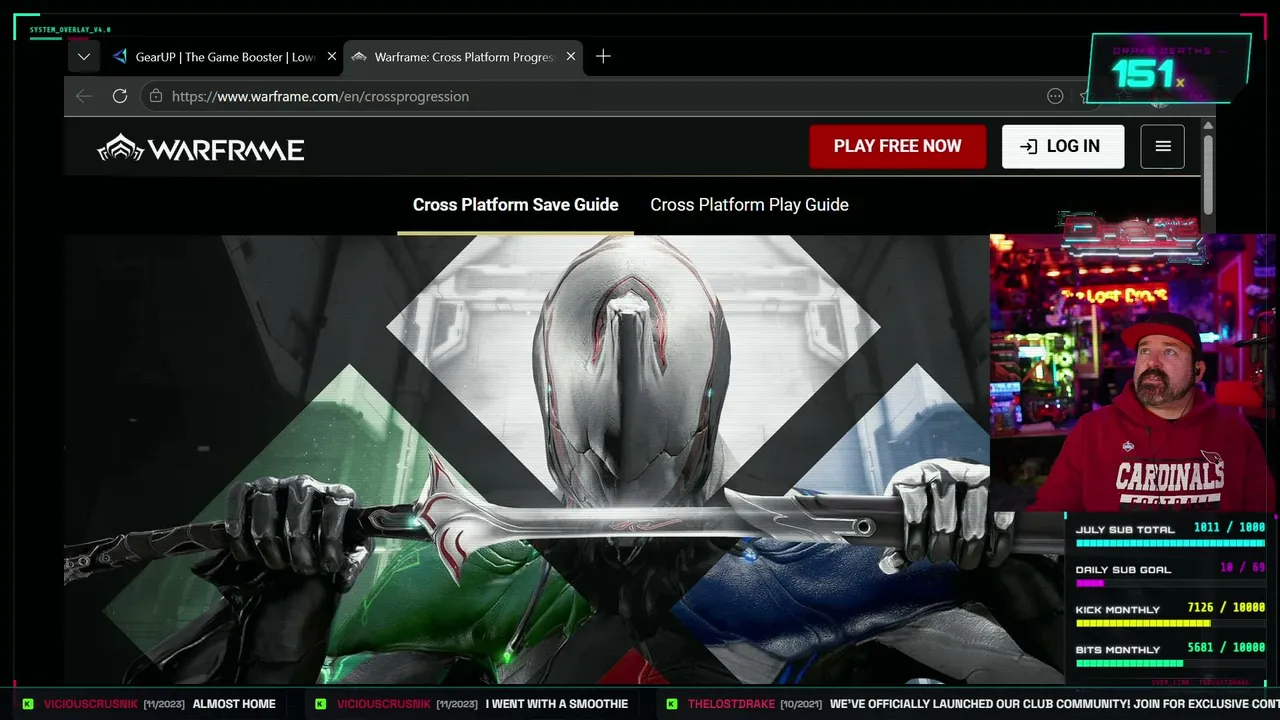The width and height of the screenshot is (1280, 720).
Task: Click the JULY SUB TOTAL progress bar
Action: coord(1170,544)
